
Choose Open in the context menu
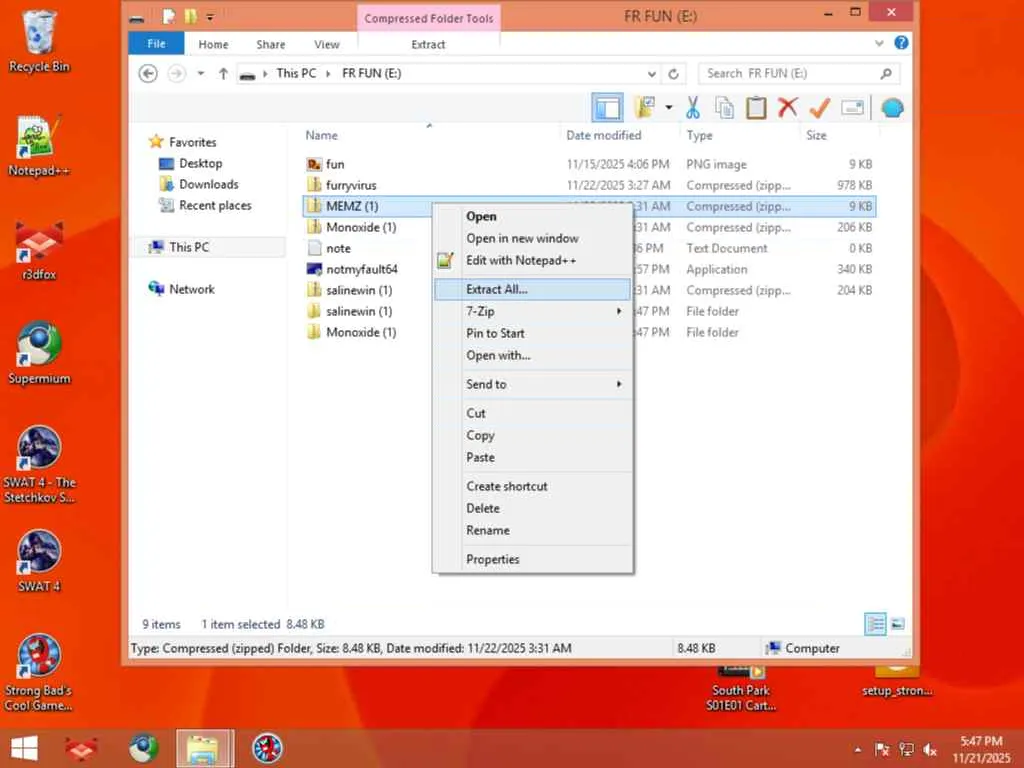(x=481, y=216)
